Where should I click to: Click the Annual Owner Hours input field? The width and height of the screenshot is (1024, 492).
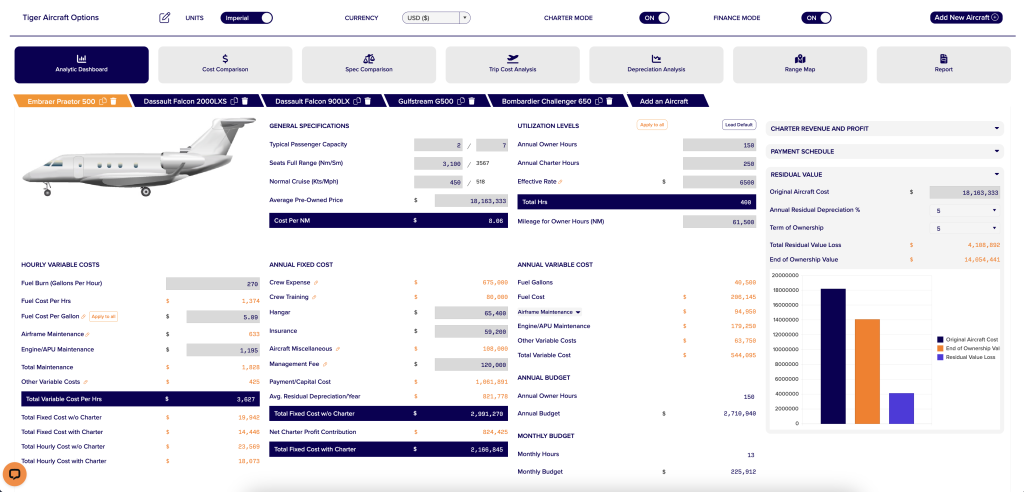720,145
